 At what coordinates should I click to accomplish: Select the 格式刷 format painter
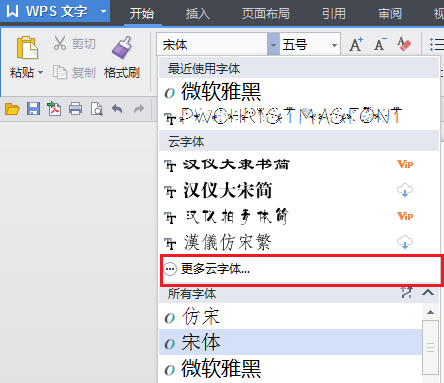pos(122,58)
